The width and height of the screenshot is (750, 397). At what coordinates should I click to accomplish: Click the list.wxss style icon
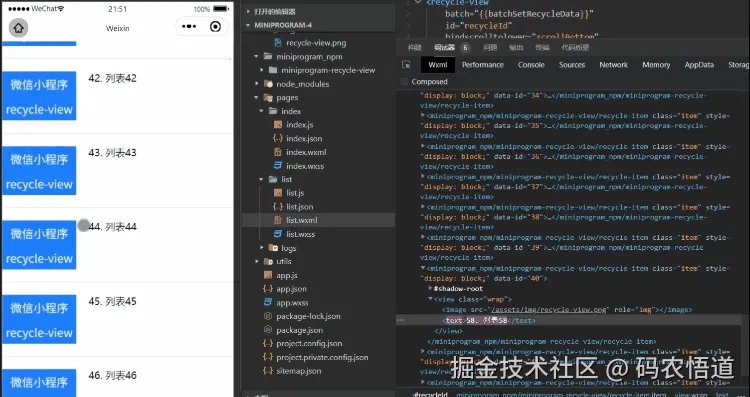(x=277, y=234)
